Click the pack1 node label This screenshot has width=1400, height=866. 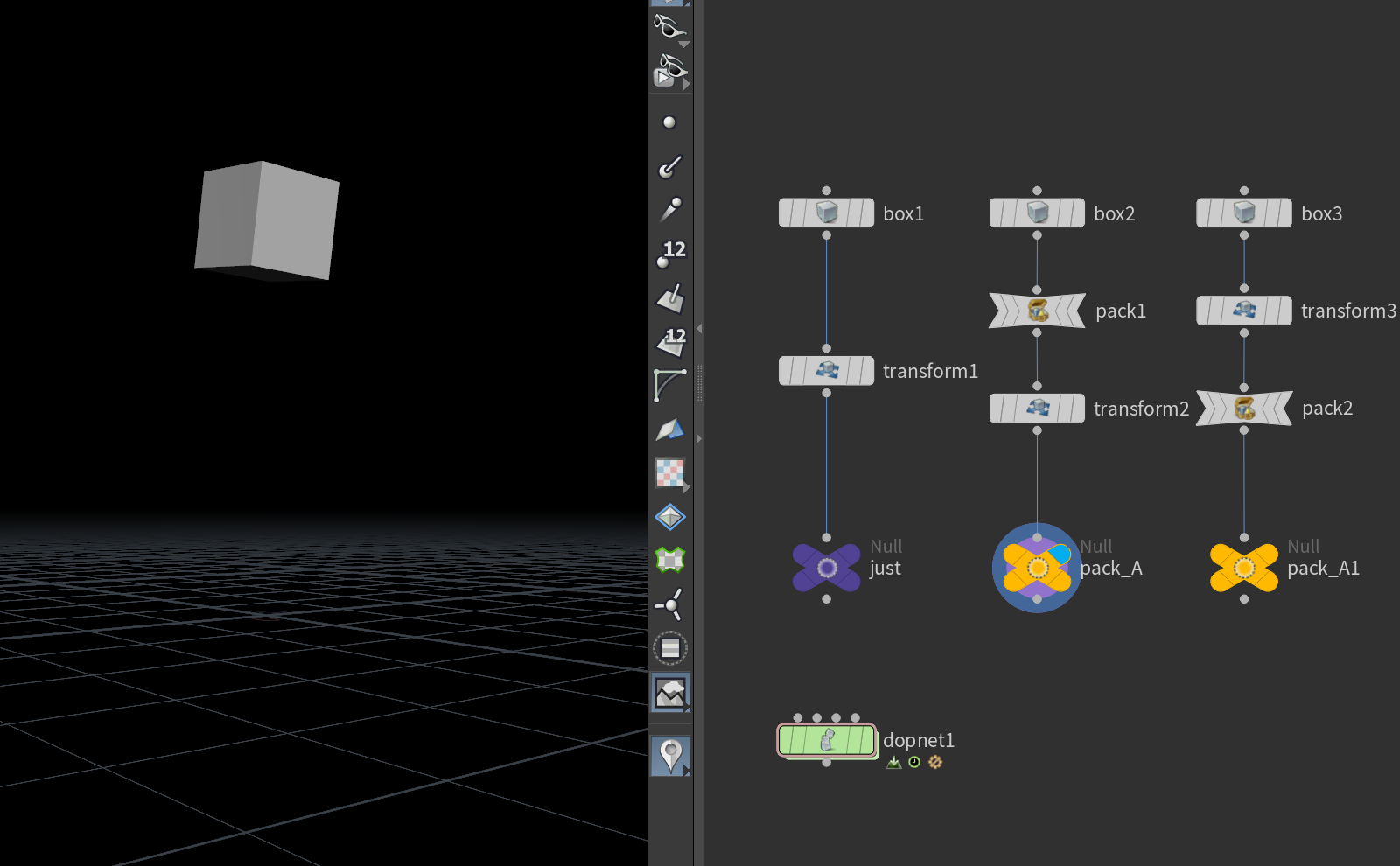point(1121,311)
